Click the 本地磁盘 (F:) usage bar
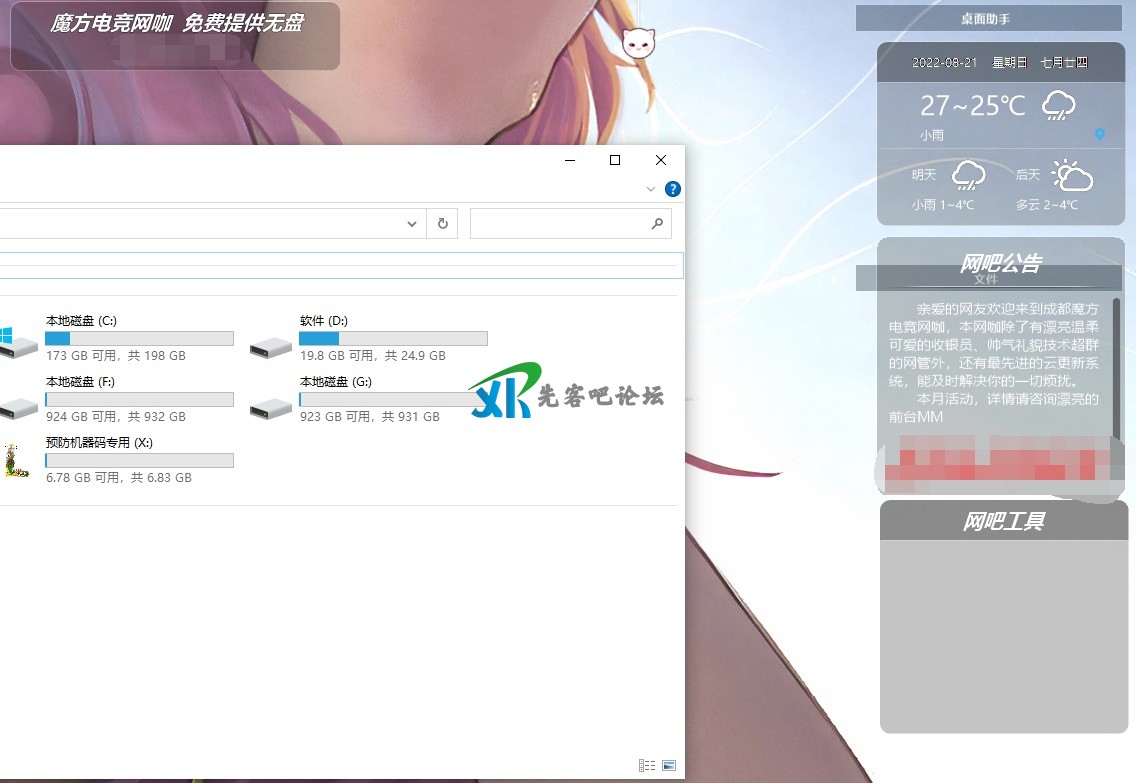This screenshot has height=783, width=1136. click(x=139, y=400)
